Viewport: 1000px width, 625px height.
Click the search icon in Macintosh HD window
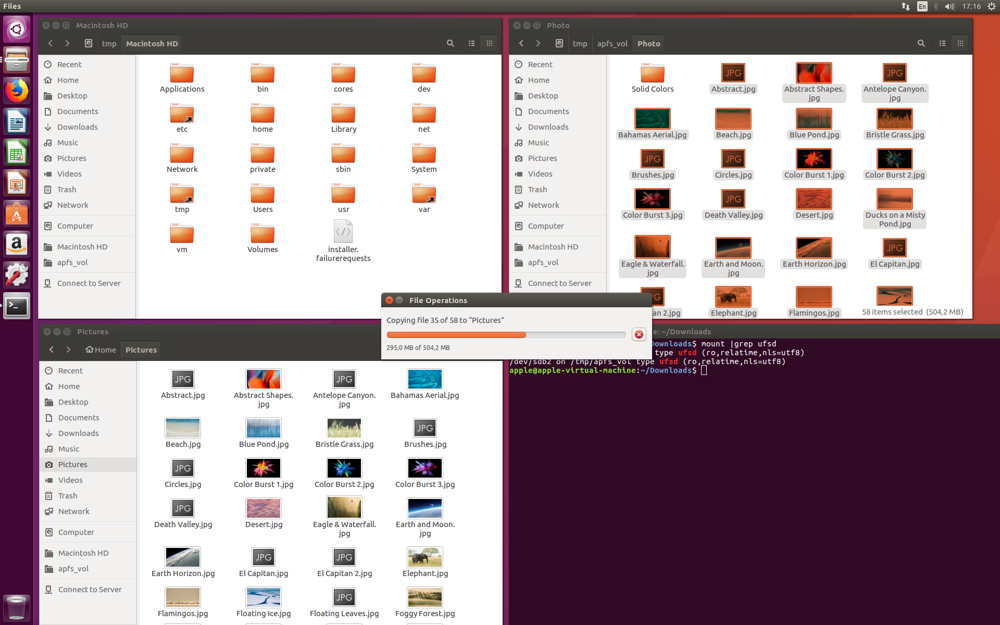[450, 43]
